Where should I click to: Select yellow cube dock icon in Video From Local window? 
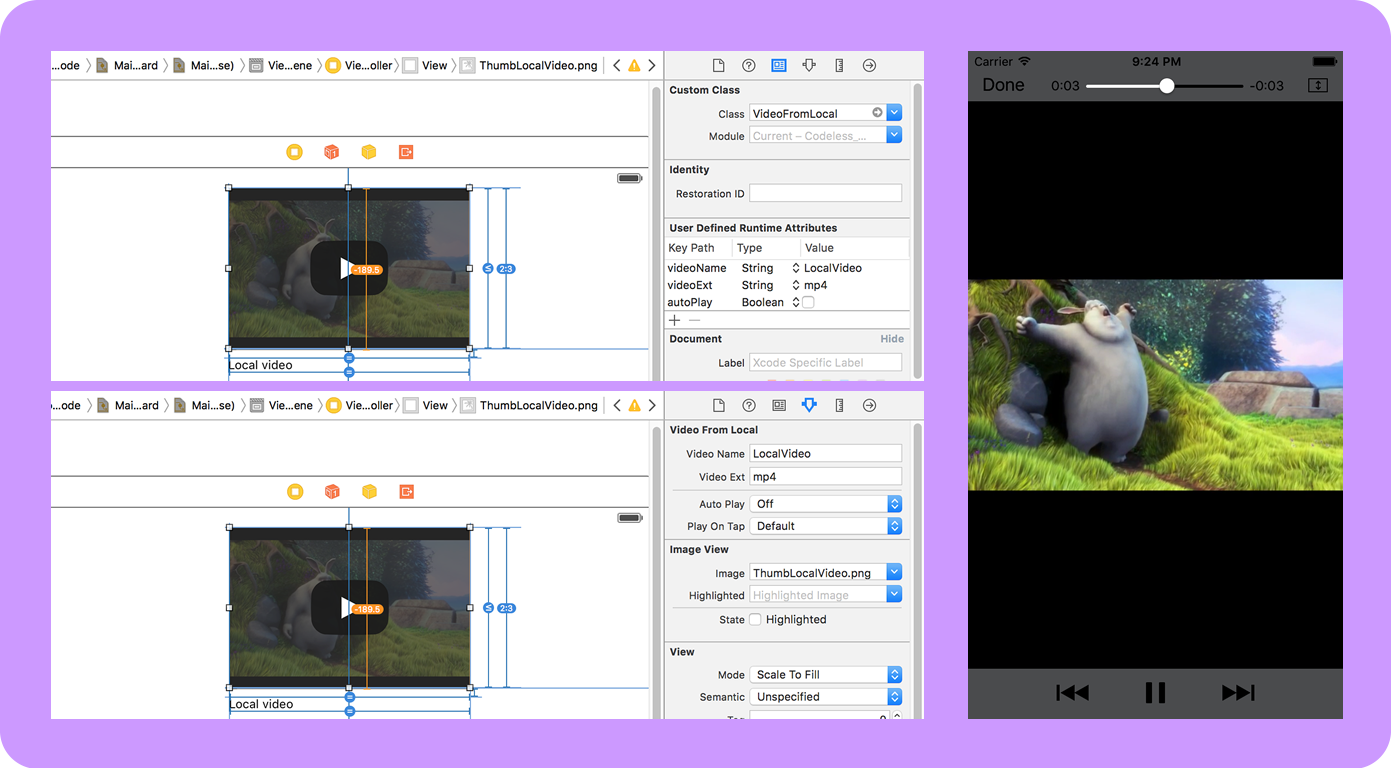(369, 491)
